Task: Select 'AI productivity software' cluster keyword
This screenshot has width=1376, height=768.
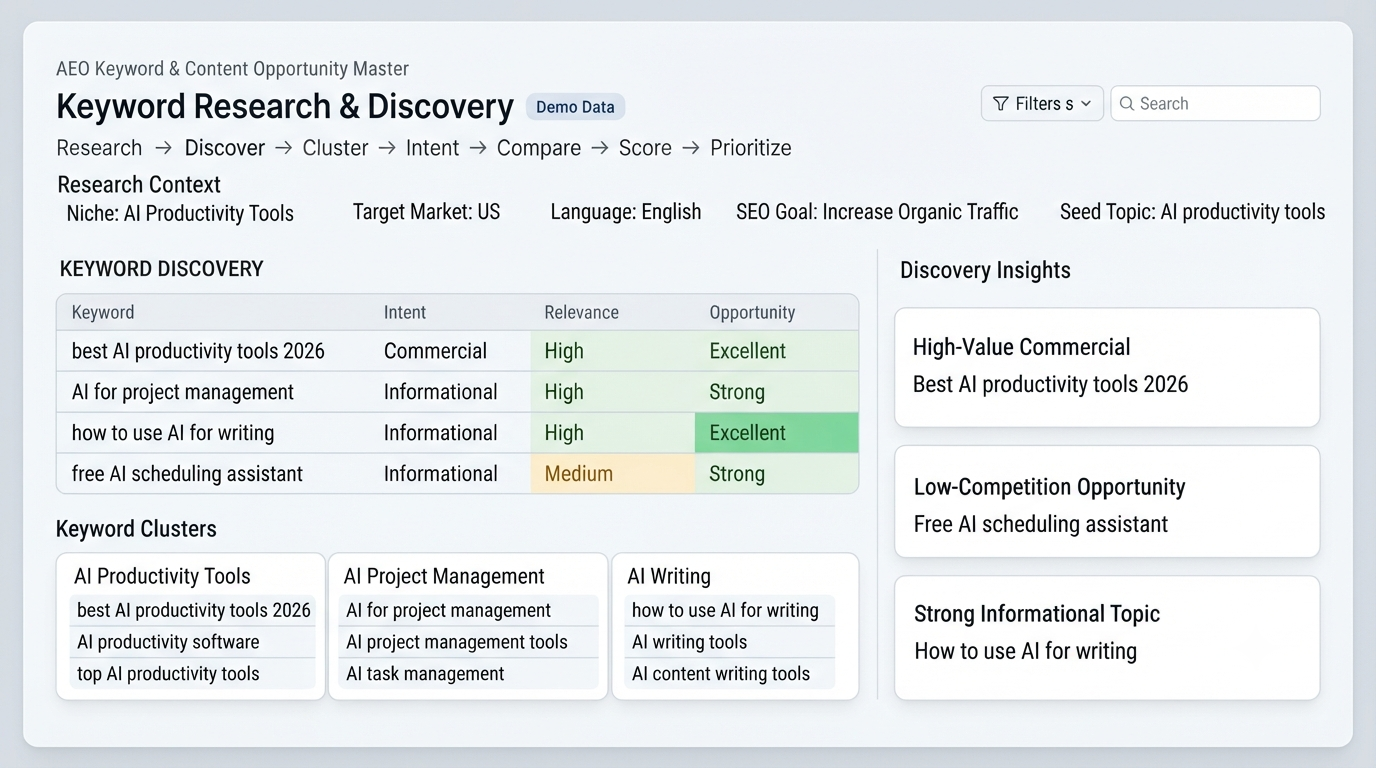Action: 192,642
